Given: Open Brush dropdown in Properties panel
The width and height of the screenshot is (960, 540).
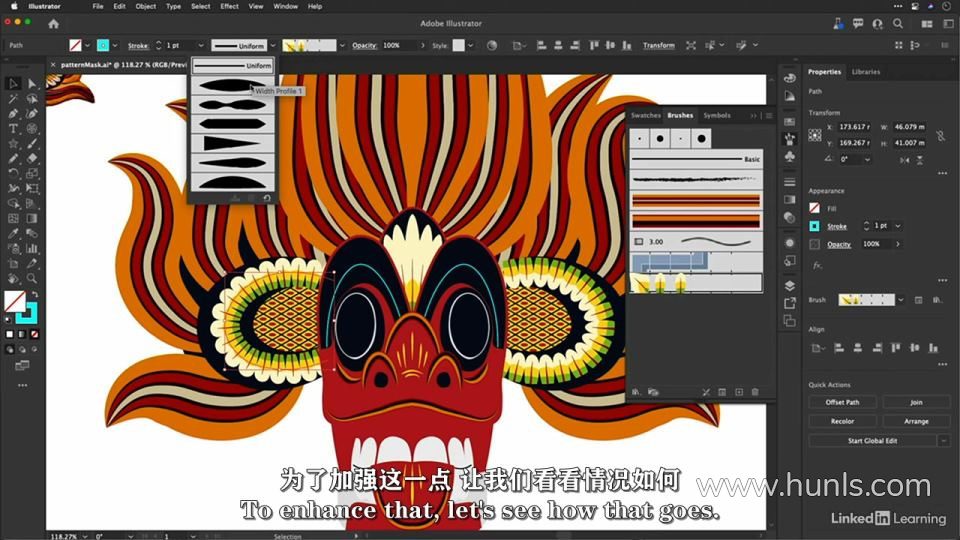Looking at the screenshot, I should pyautogui.click(x=900, y=300).
